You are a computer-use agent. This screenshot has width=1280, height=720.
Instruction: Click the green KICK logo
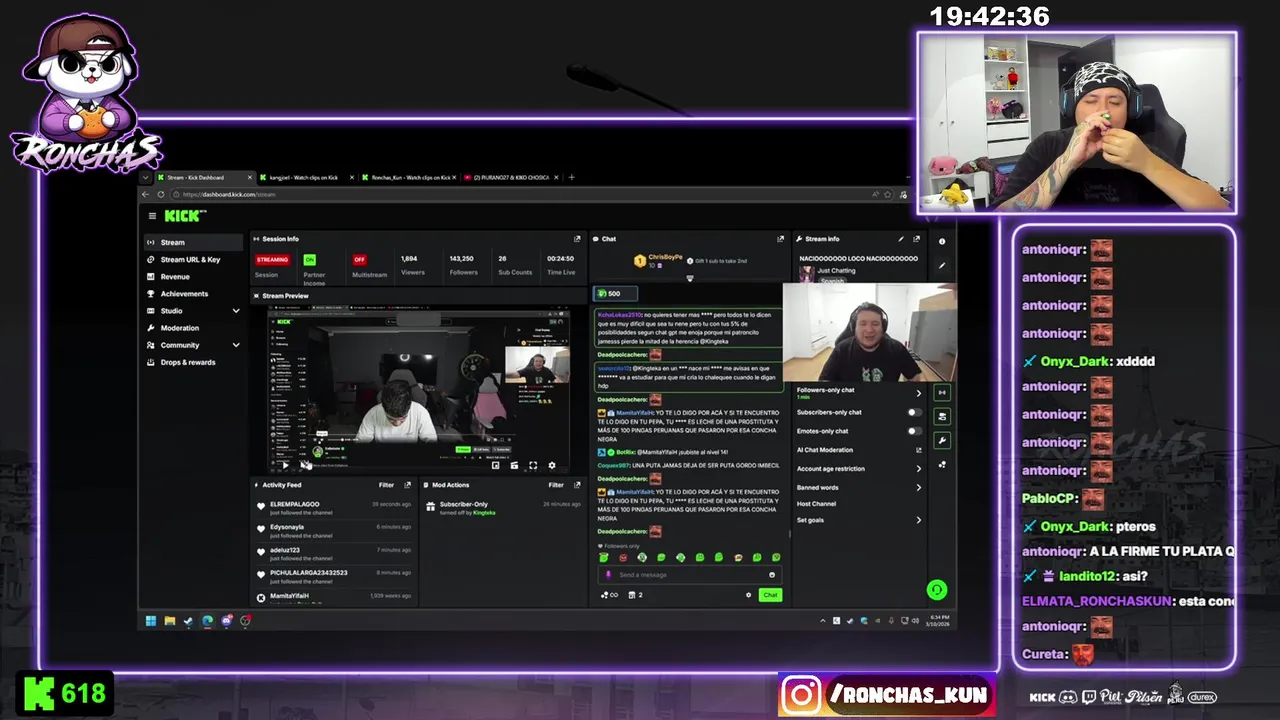pyautogui.click(x=184, y=216)
